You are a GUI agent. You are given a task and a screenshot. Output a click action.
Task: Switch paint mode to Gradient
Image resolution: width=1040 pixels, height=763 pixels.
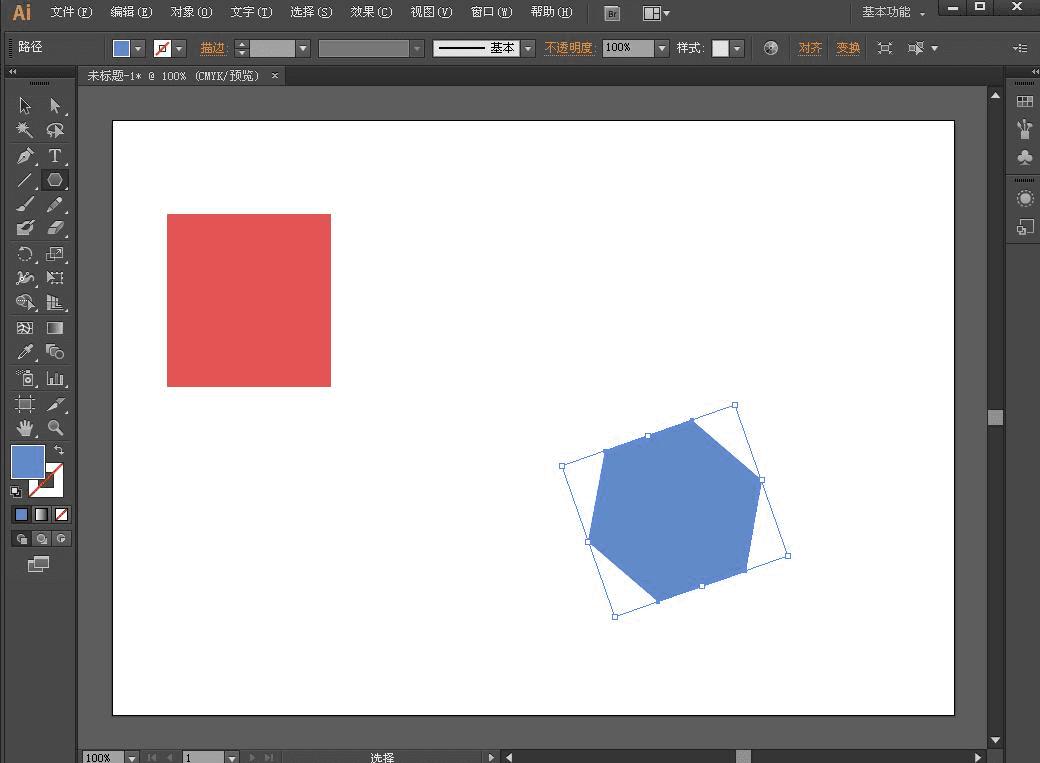pyautogui.click(x=41, y=514)
